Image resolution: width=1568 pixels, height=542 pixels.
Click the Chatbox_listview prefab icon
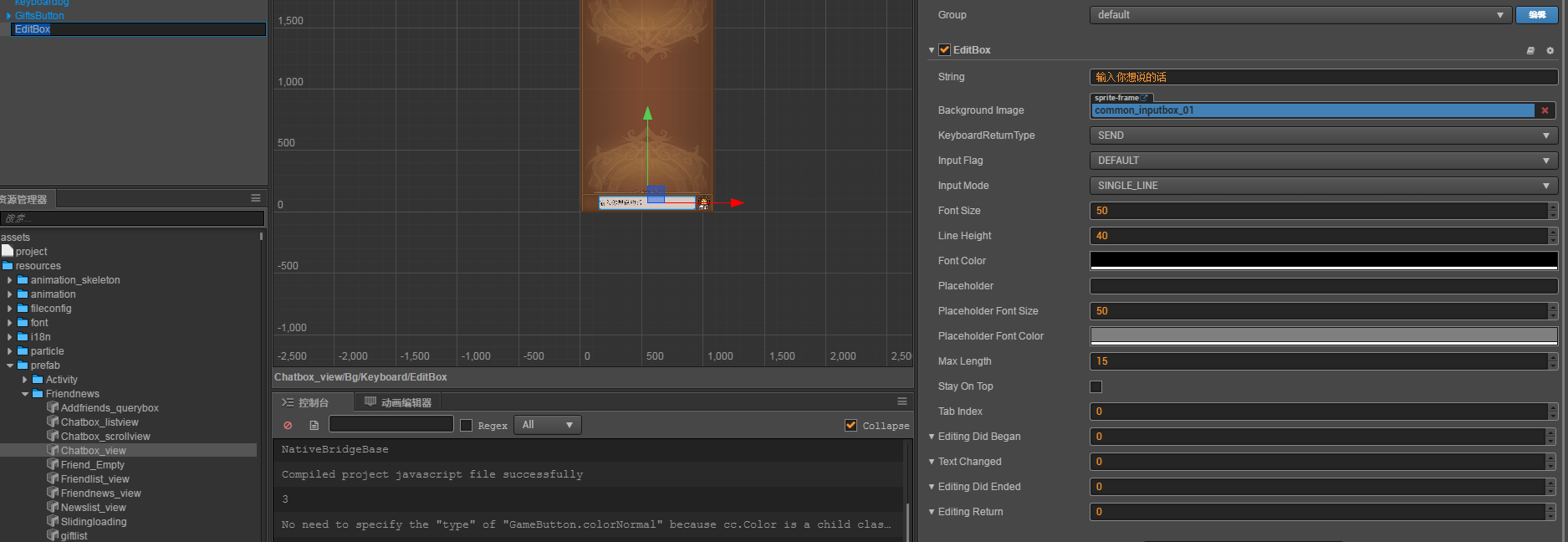[53, 422]
